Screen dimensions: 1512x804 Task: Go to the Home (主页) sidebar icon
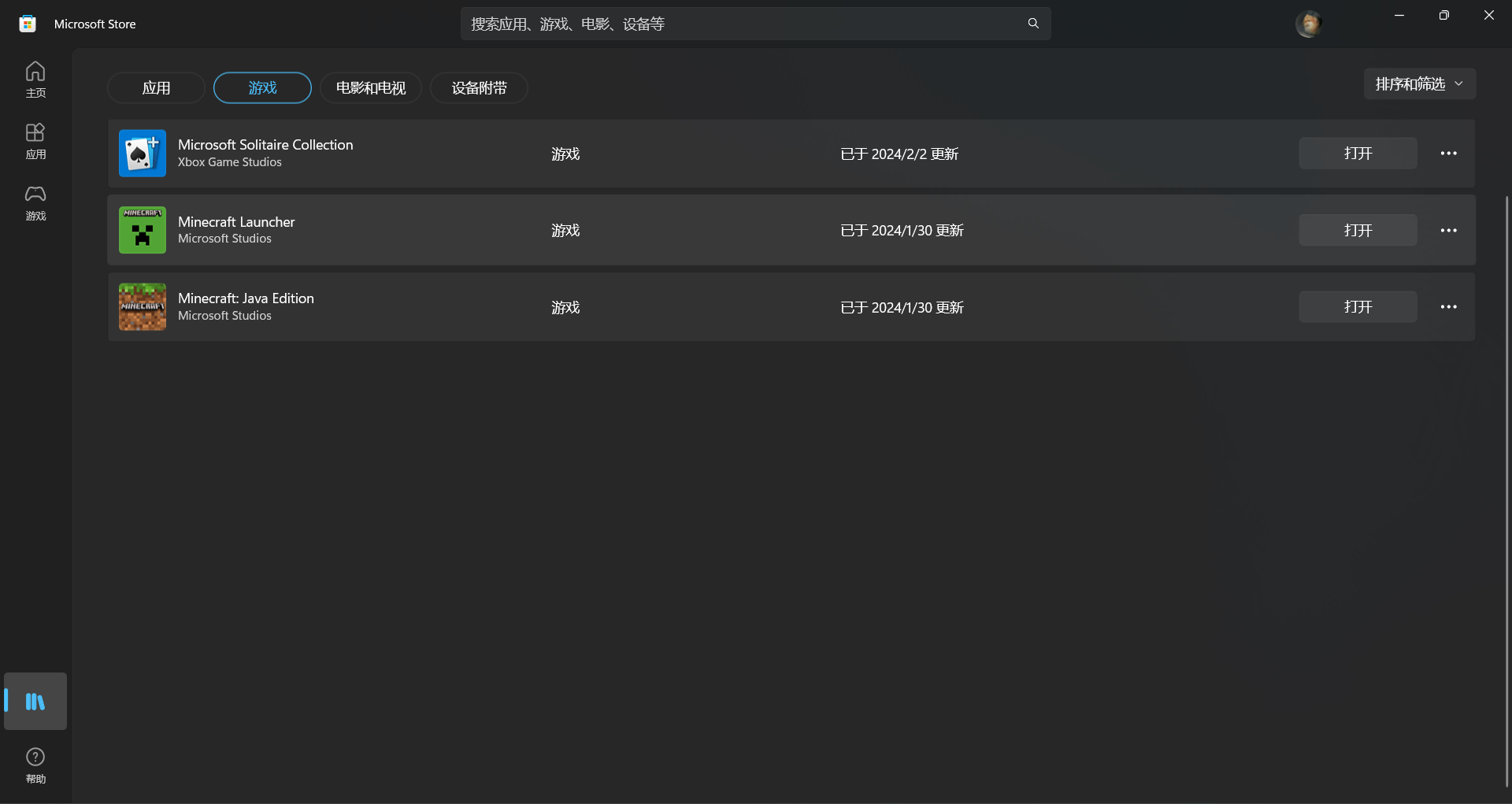click(x=35, y=80)
